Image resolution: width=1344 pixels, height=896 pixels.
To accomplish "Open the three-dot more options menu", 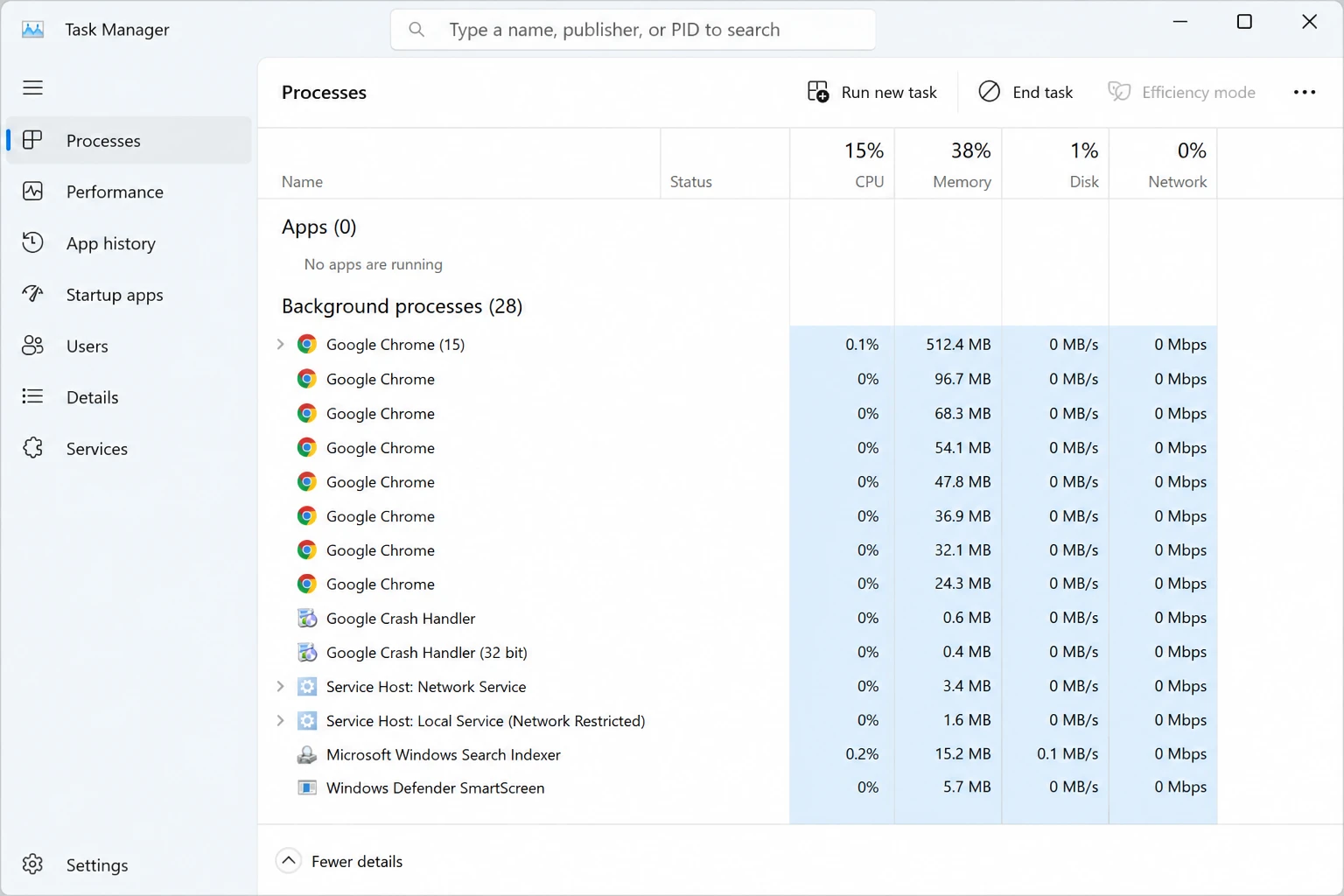I will [1304, 92].
